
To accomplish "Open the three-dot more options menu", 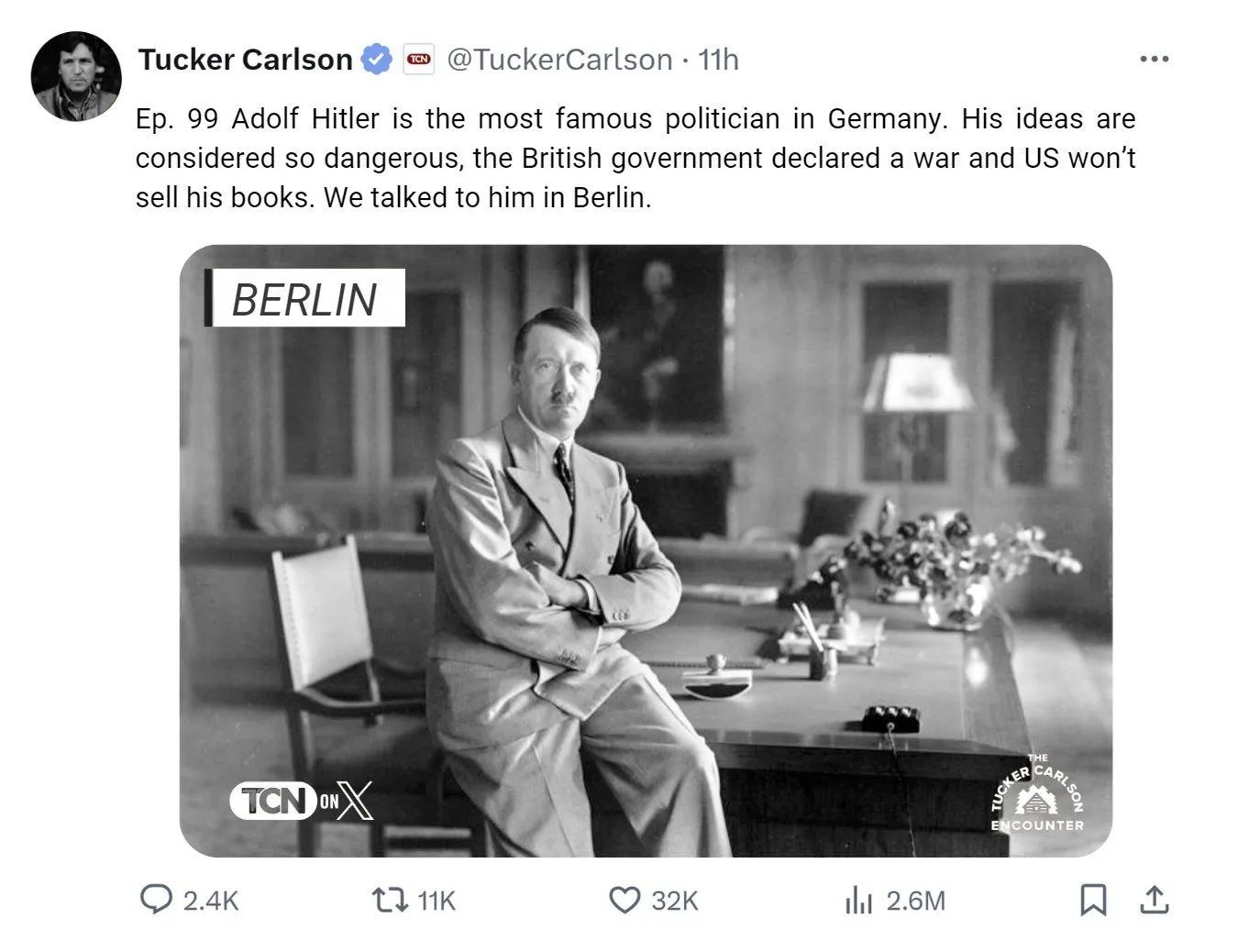I will pyautogui.click(x=1154, y=60).
